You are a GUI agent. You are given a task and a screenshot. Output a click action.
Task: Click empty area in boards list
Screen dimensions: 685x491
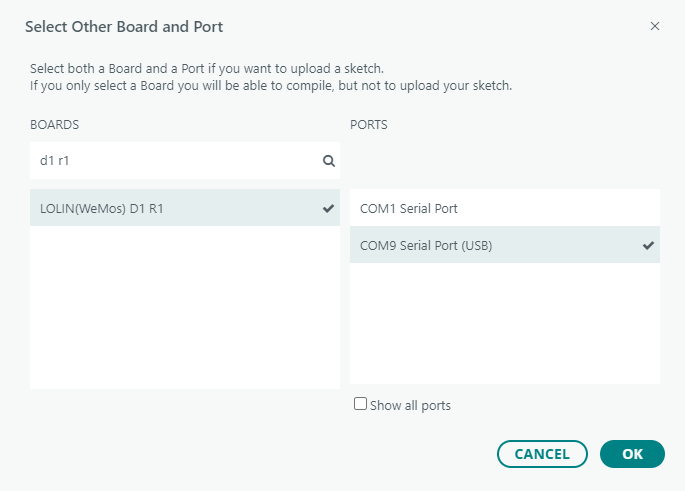click(x=184, y=310)
